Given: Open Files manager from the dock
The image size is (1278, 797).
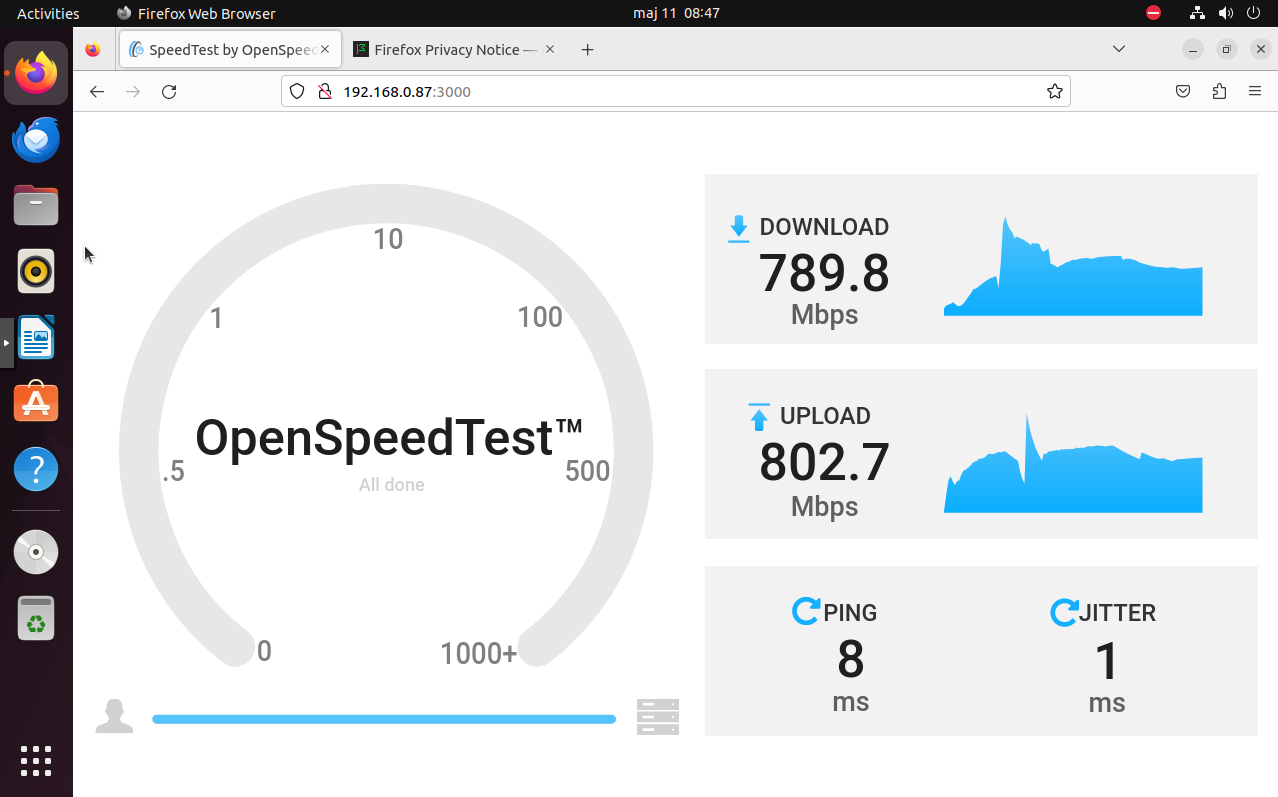Looking at the screenshot, I should coord(36,205).
